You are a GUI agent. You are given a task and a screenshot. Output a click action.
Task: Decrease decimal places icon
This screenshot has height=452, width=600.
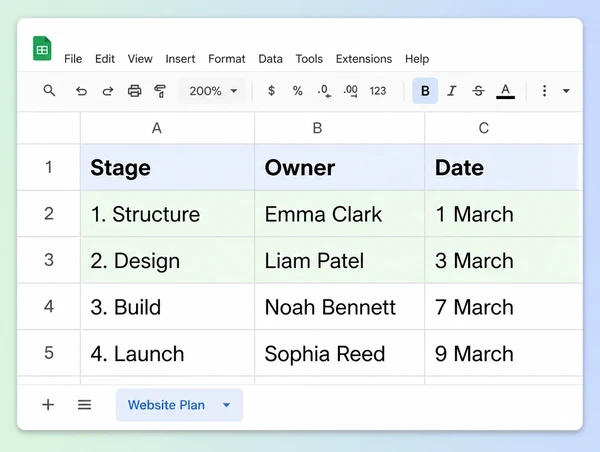pos(324,91)
